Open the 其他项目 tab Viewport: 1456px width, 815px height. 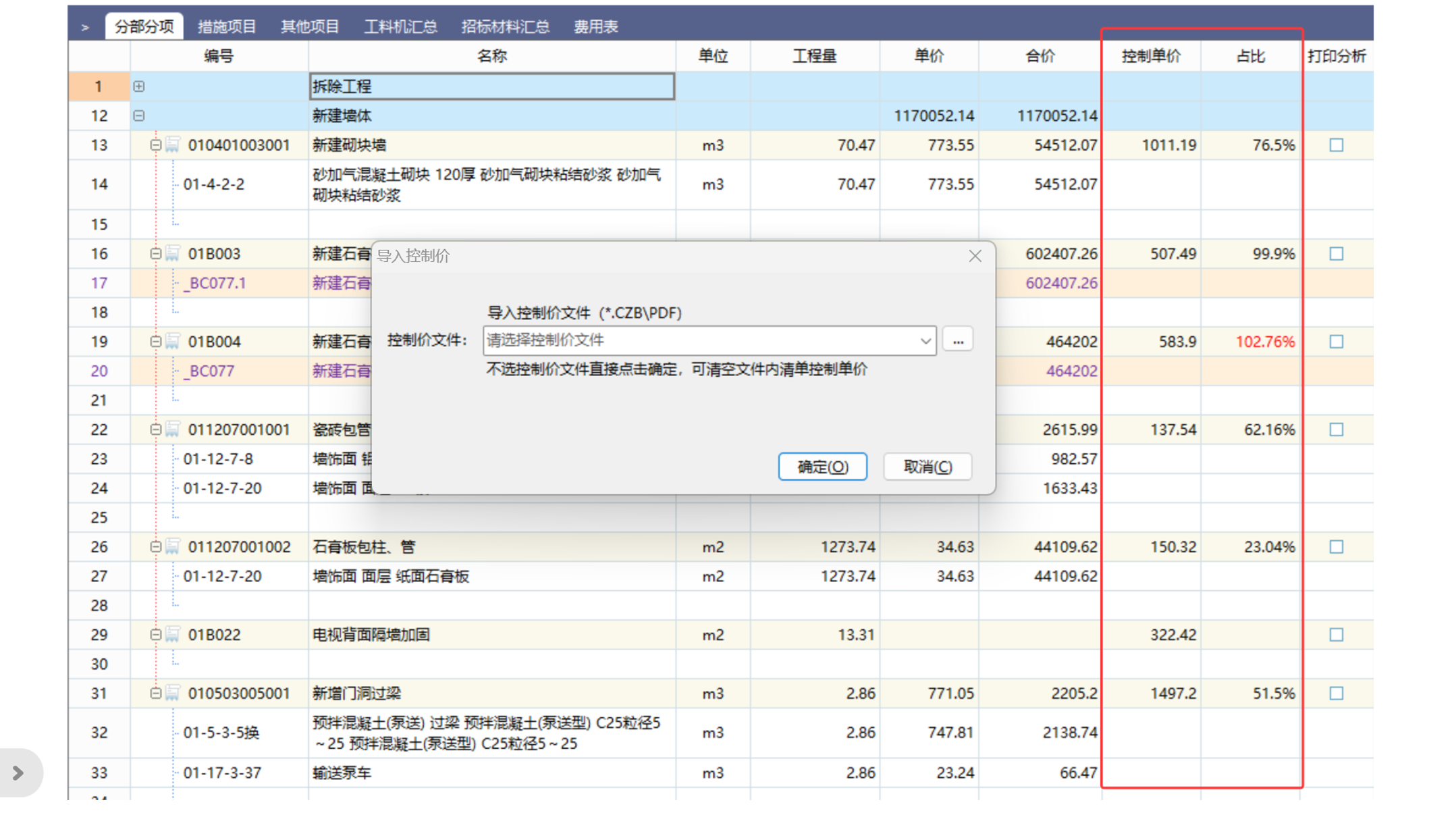pos(310,26)
